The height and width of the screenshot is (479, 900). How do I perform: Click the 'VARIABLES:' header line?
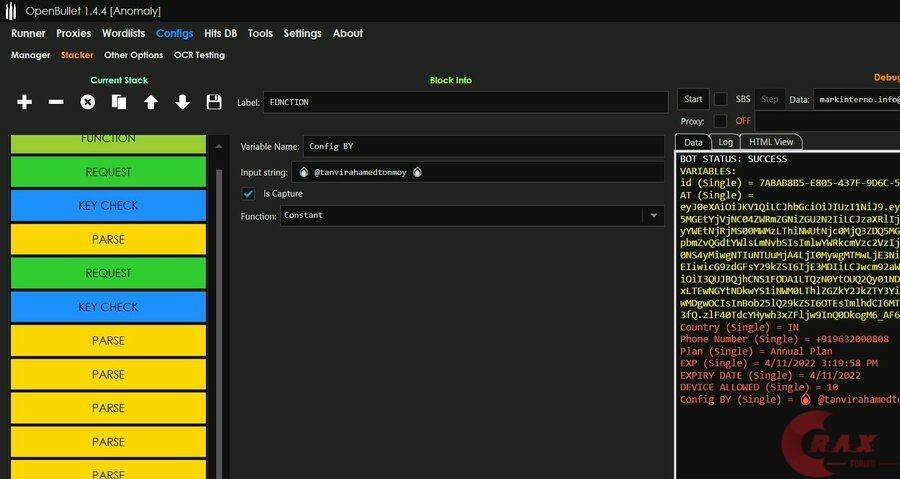click(x=708, y=171)
